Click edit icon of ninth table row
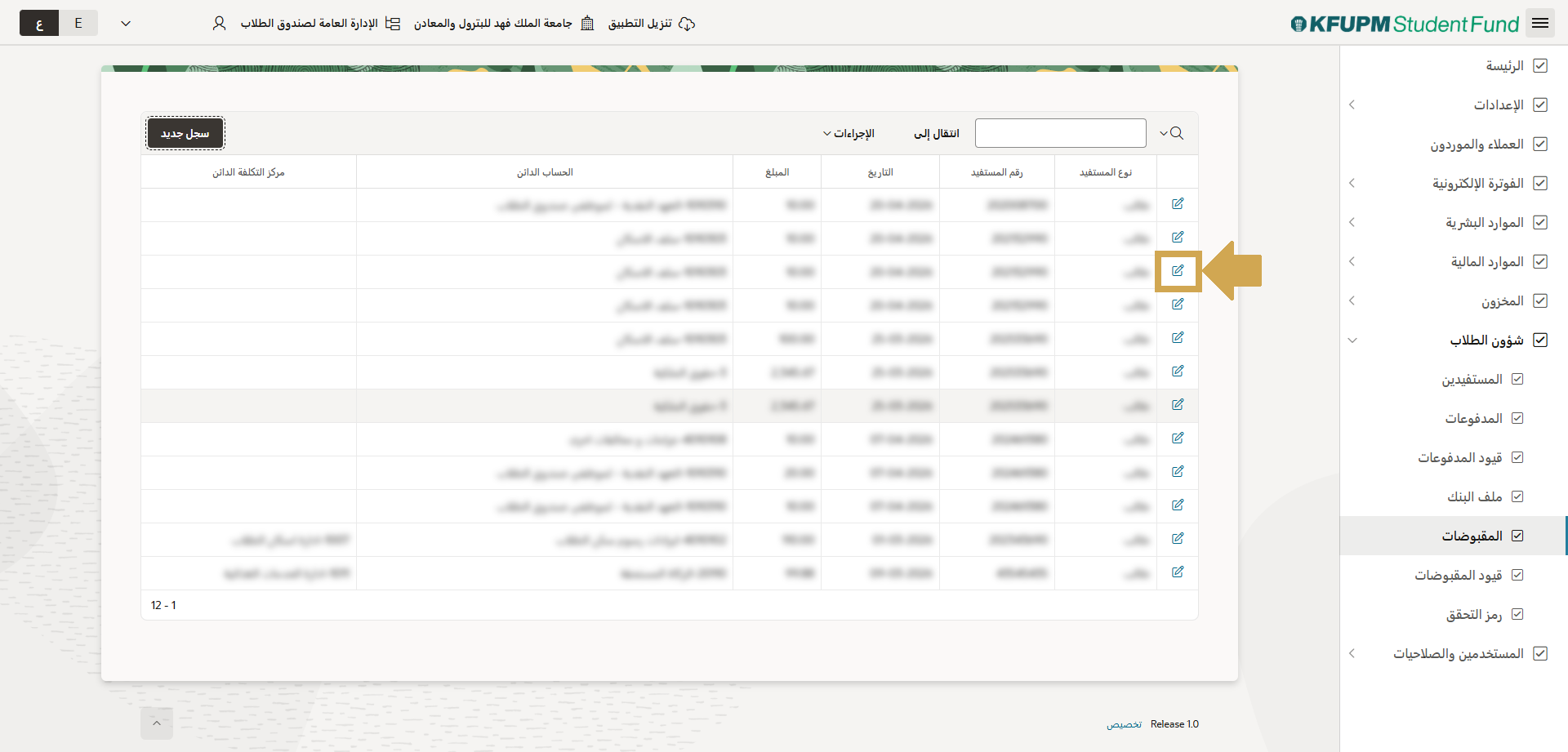Image resolution: width=1568 pixels, height=752 pixels. pyautogui.click(x=1178, y=472)
